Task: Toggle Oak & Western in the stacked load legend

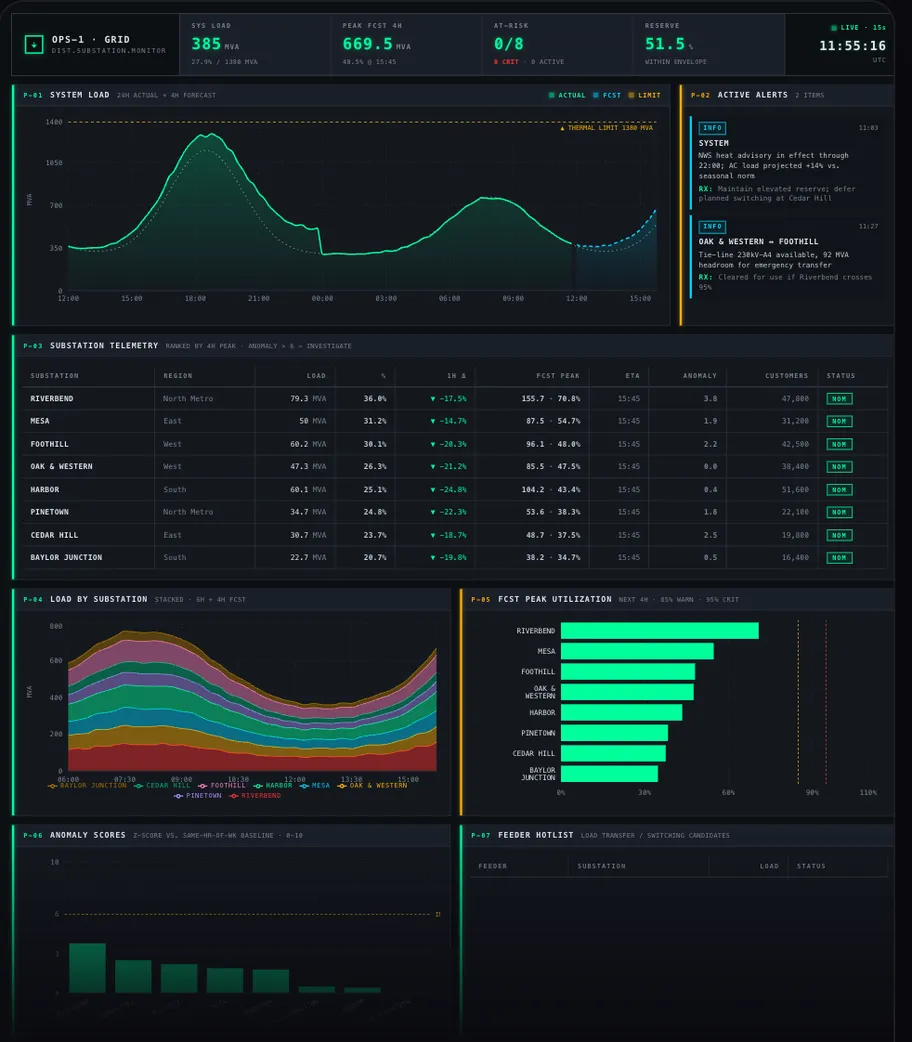Action: pos(372,785)
